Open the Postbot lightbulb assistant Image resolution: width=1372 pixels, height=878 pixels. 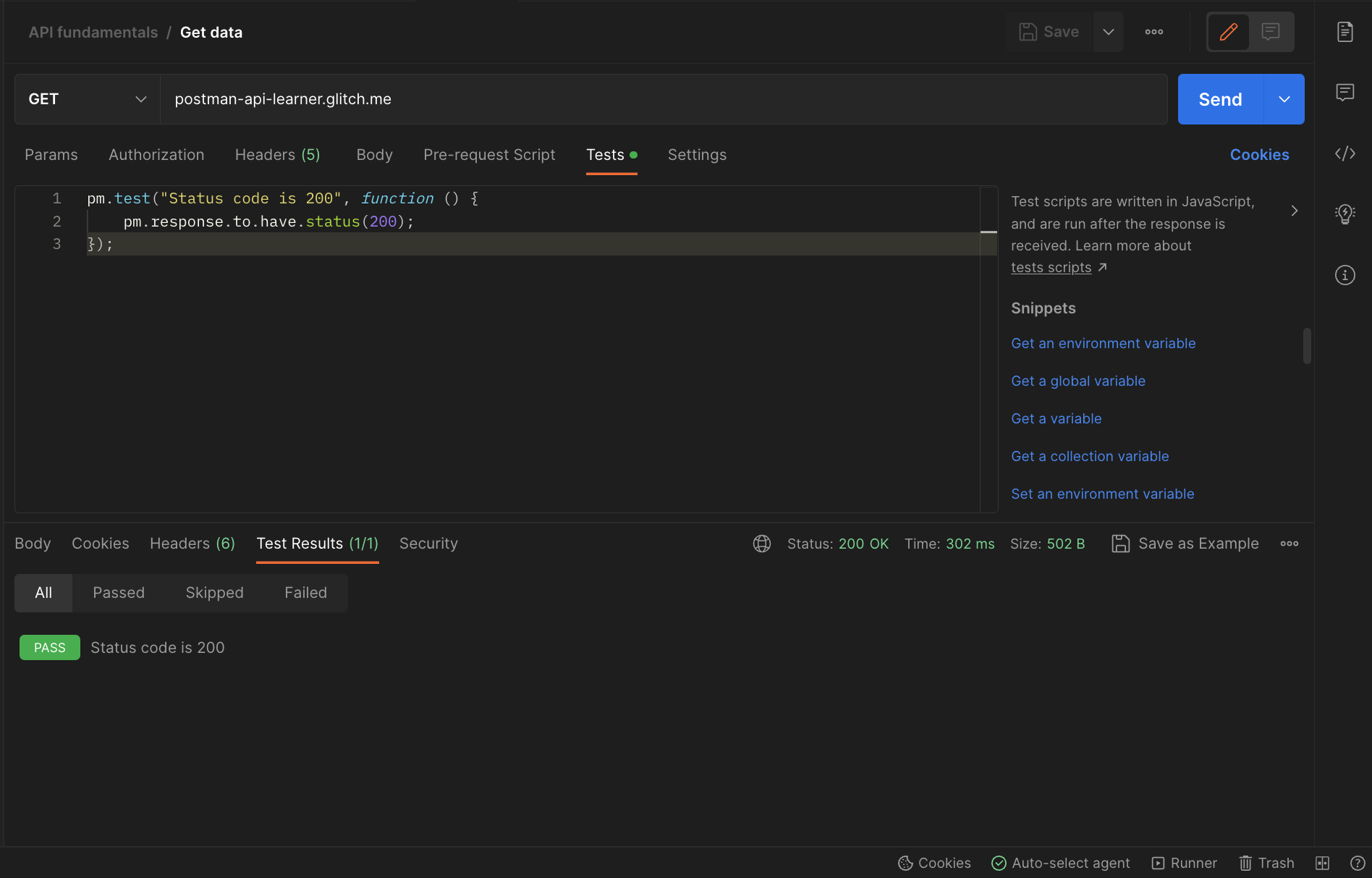coord(1345,213)
